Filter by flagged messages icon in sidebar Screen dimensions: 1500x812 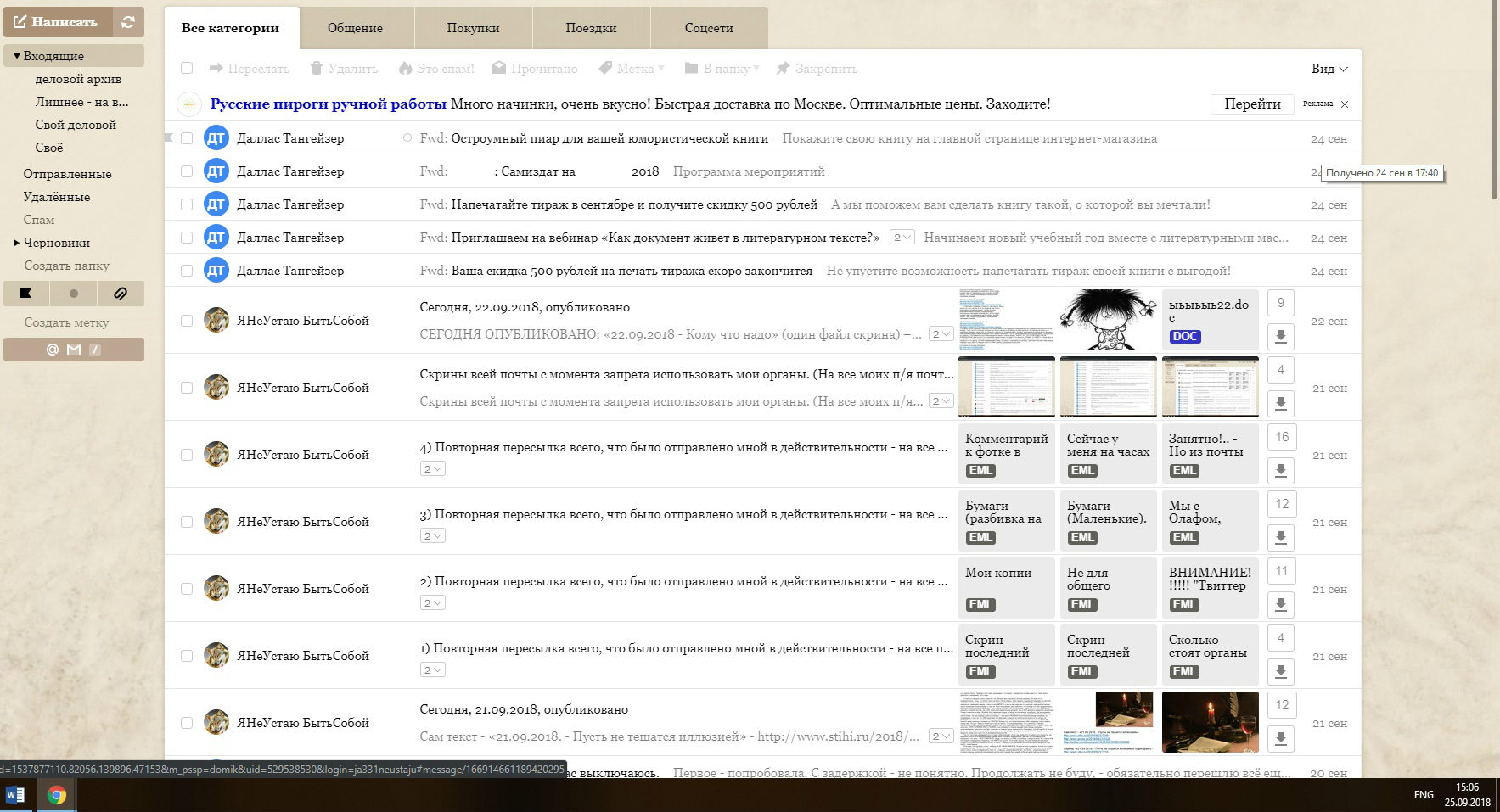tap(26, 294)
